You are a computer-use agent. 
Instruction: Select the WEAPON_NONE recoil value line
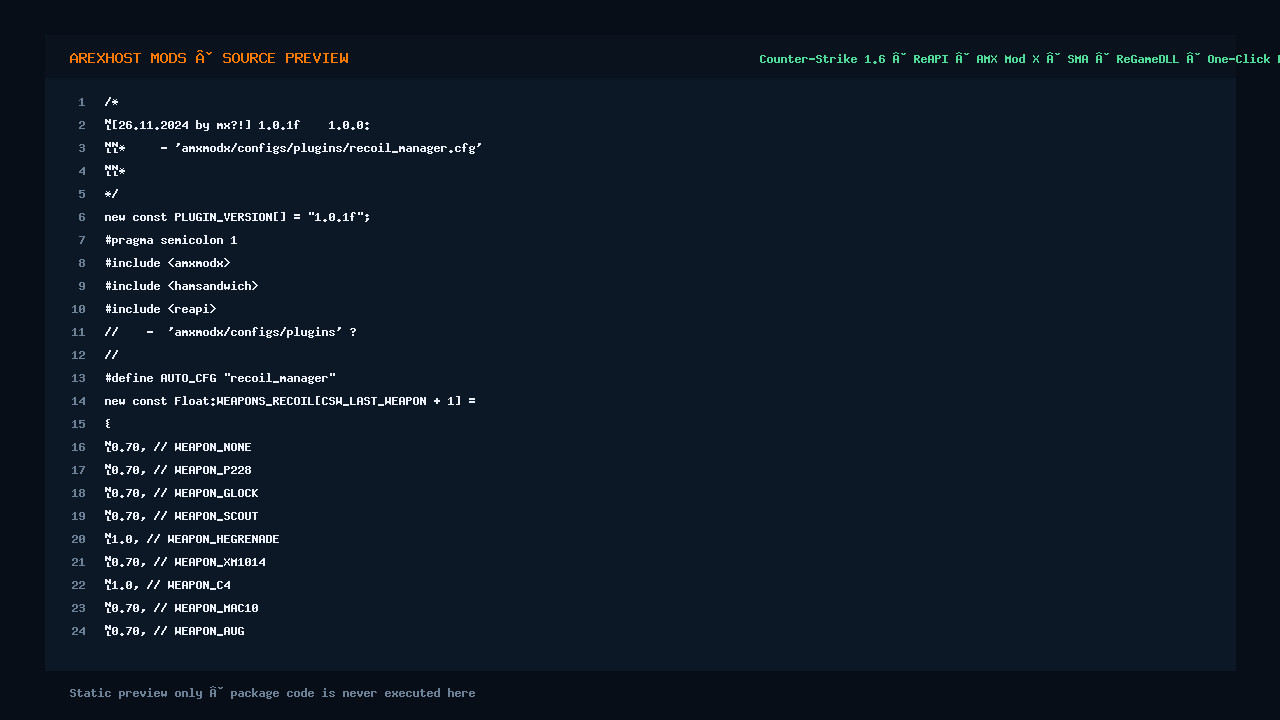click(x=178, y=447)
